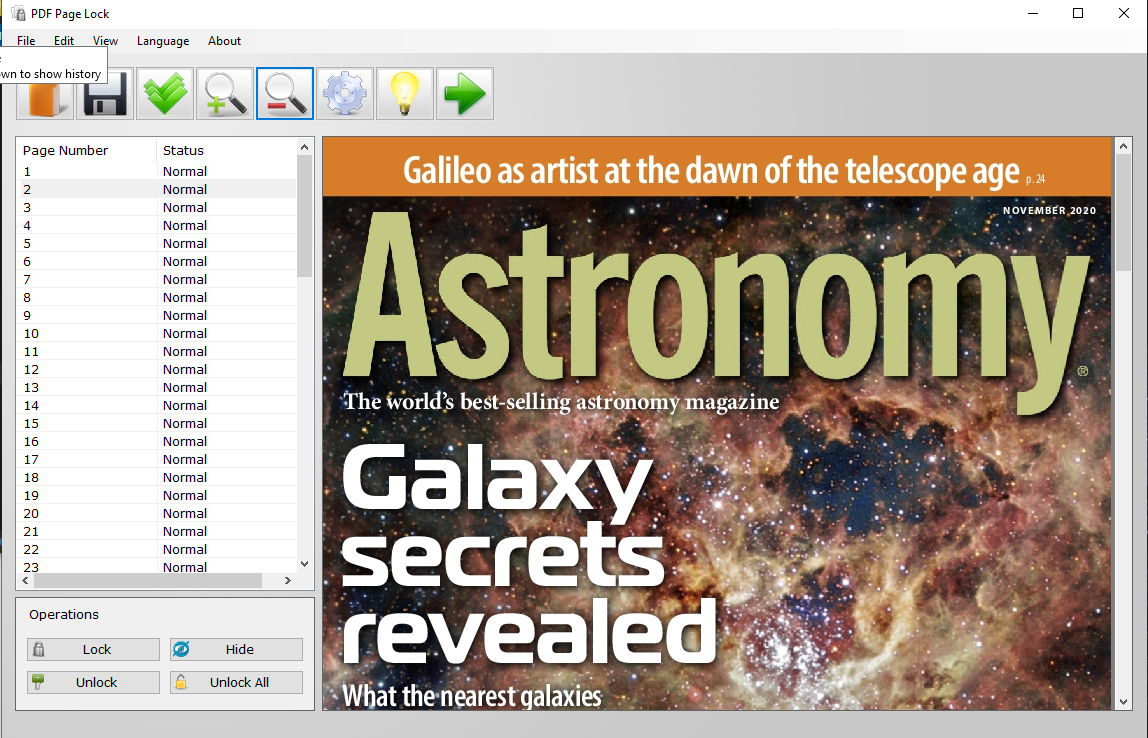
Task: Select page 10 in the page list
Action: click(x=157, y=333)
